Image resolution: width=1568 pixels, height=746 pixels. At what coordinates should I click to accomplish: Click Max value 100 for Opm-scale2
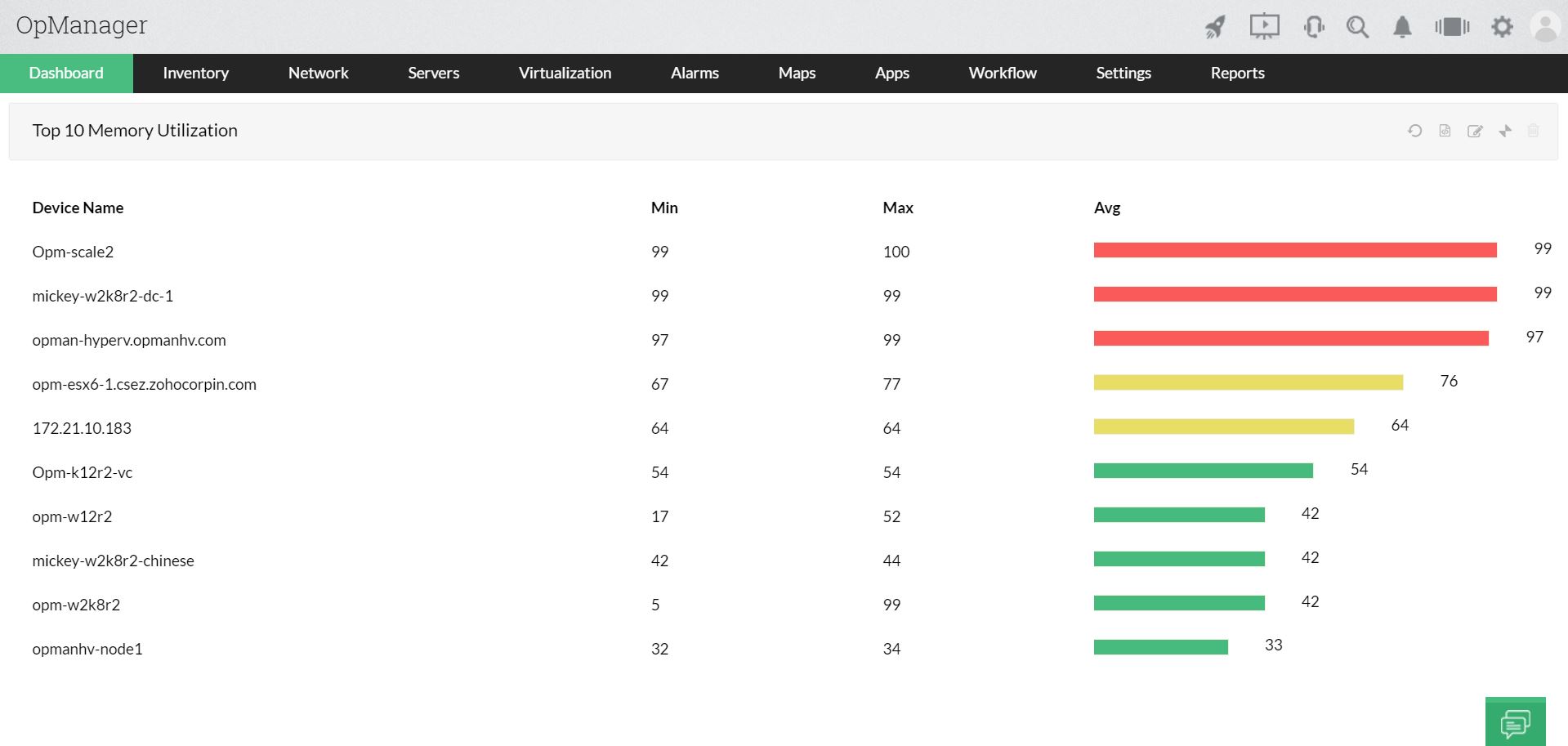pos(896,252)
